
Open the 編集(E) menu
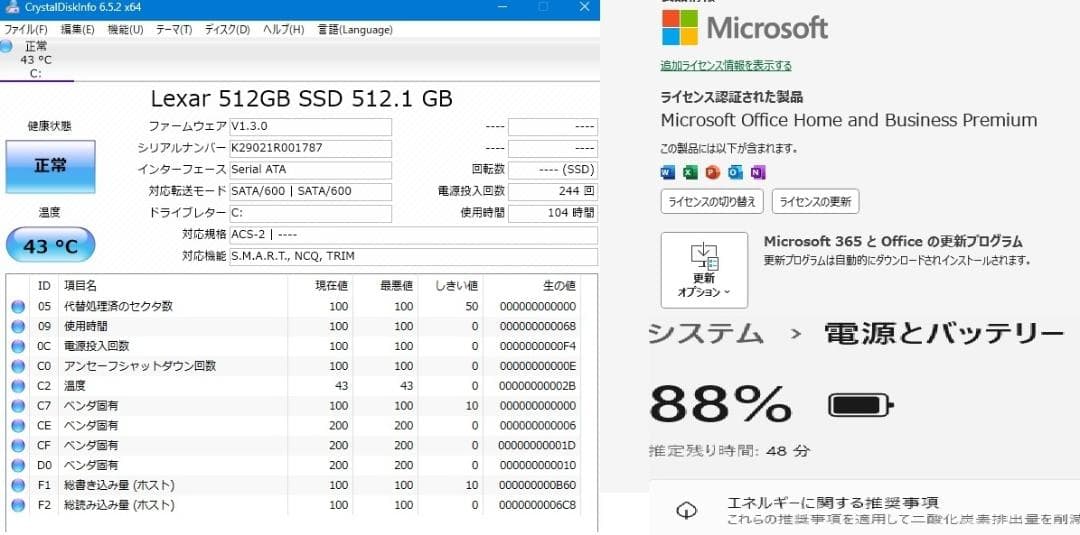coord(78,30)
